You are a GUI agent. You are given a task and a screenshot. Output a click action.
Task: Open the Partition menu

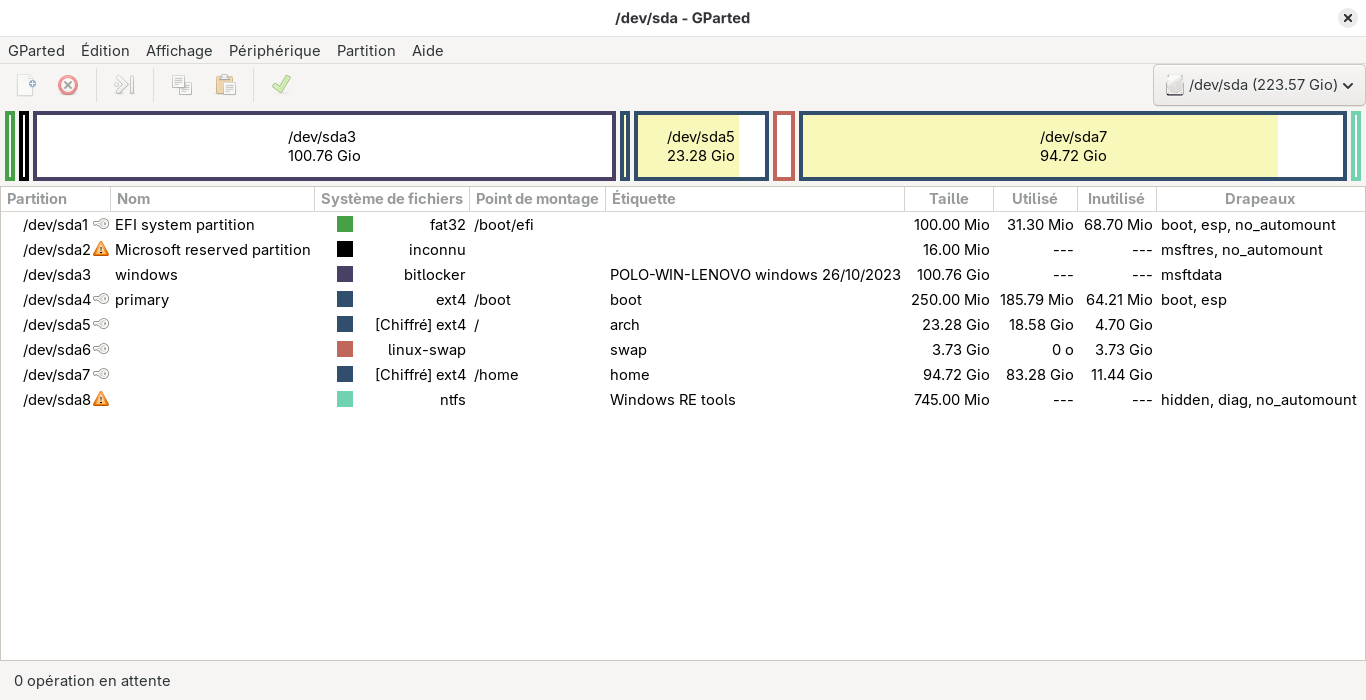click(366, 51)
